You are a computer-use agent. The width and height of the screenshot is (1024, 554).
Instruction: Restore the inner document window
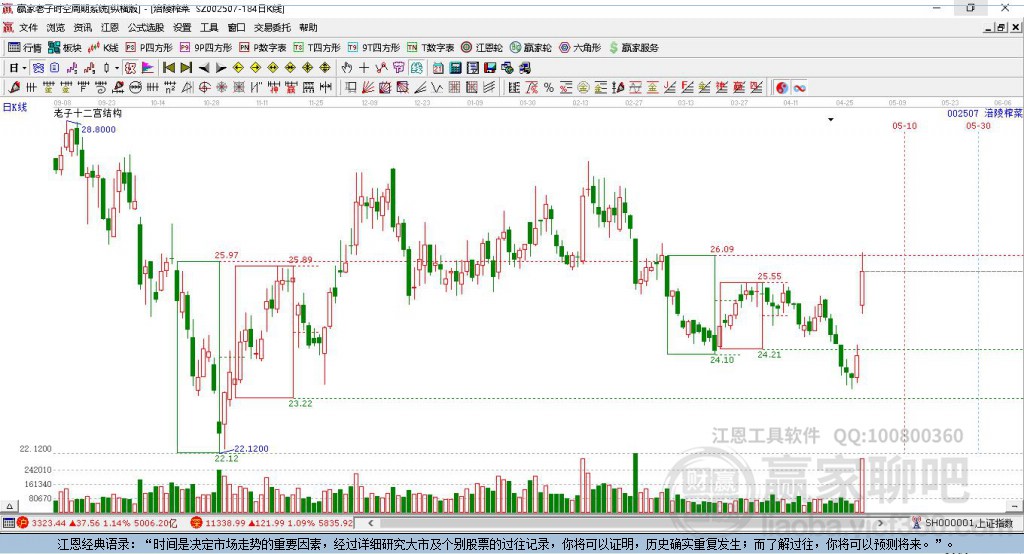click(1001, 27)
